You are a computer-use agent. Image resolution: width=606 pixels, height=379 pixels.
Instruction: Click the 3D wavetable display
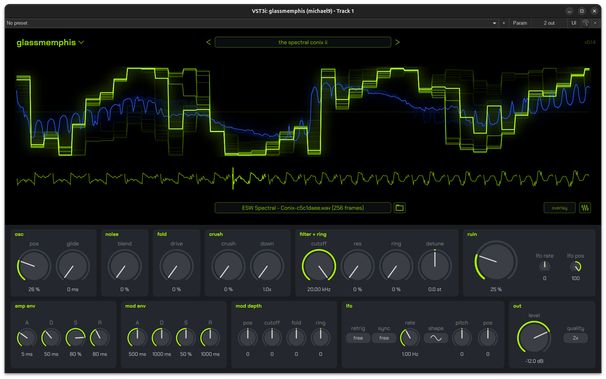[x=303, y=111]
